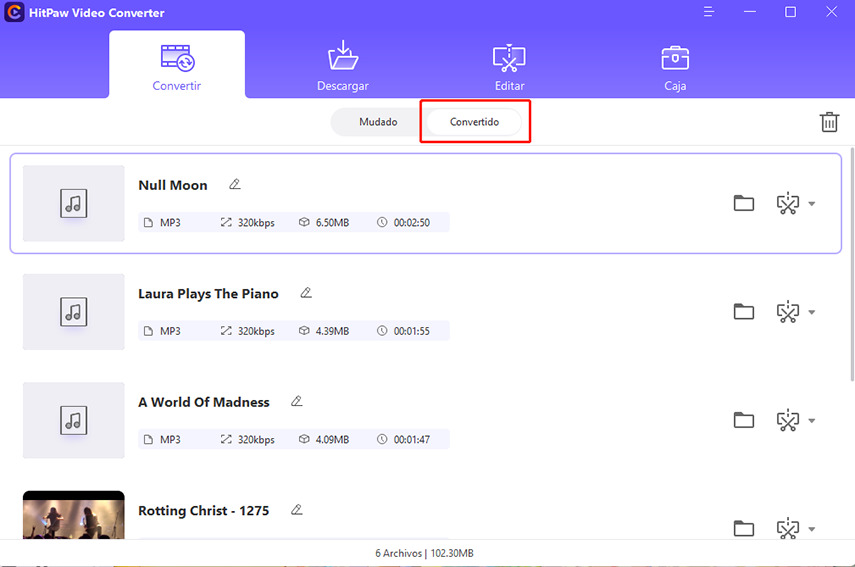Click the Null Moon music thumbnail
This screenshot has width=855, height=567.
tap(74, 203)
